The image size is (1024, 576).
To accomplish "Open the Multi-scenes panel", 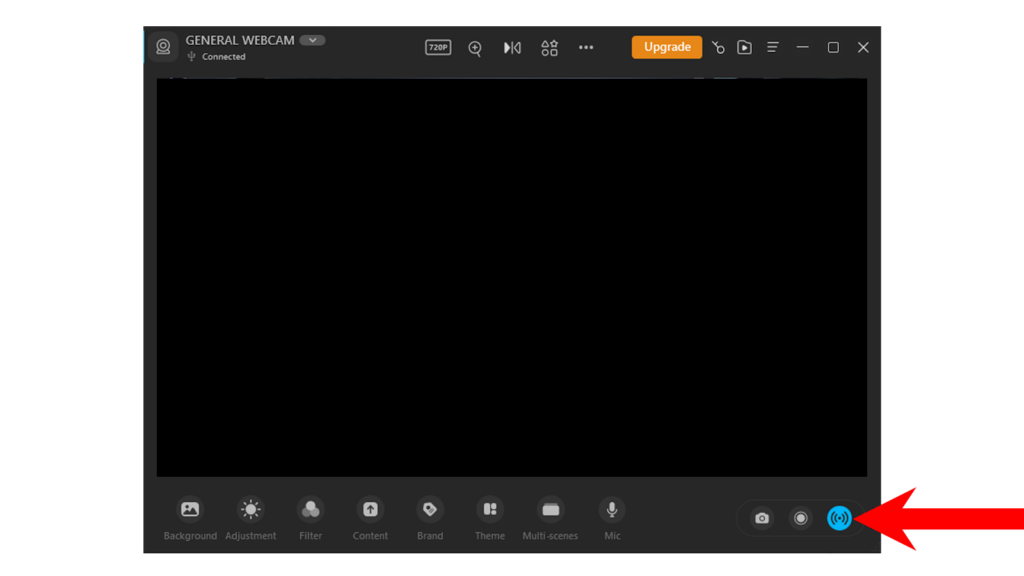I will click(x=550, y=519).
